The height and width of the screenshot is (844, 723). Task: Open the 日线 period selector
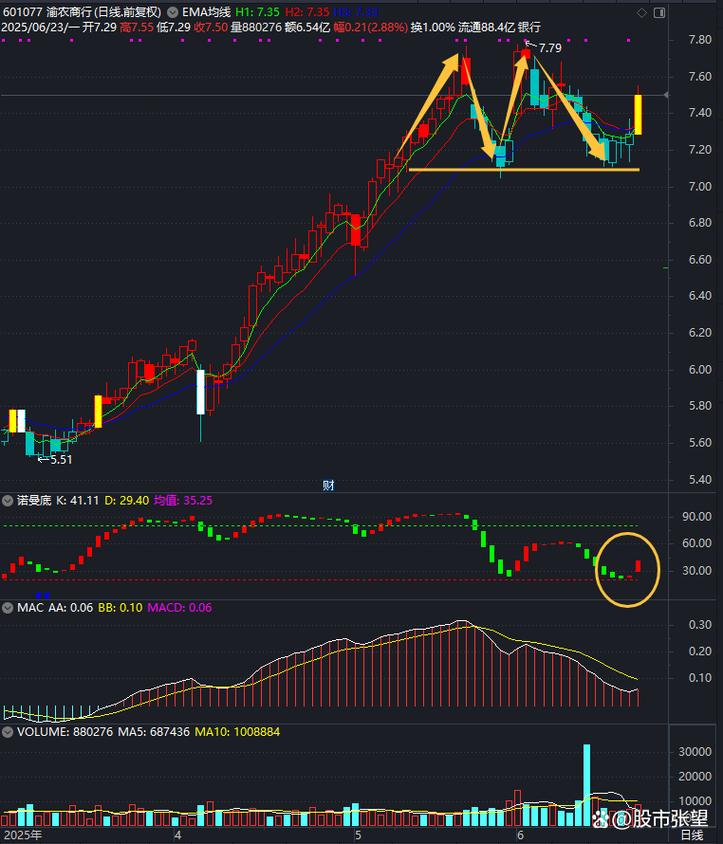692,834
